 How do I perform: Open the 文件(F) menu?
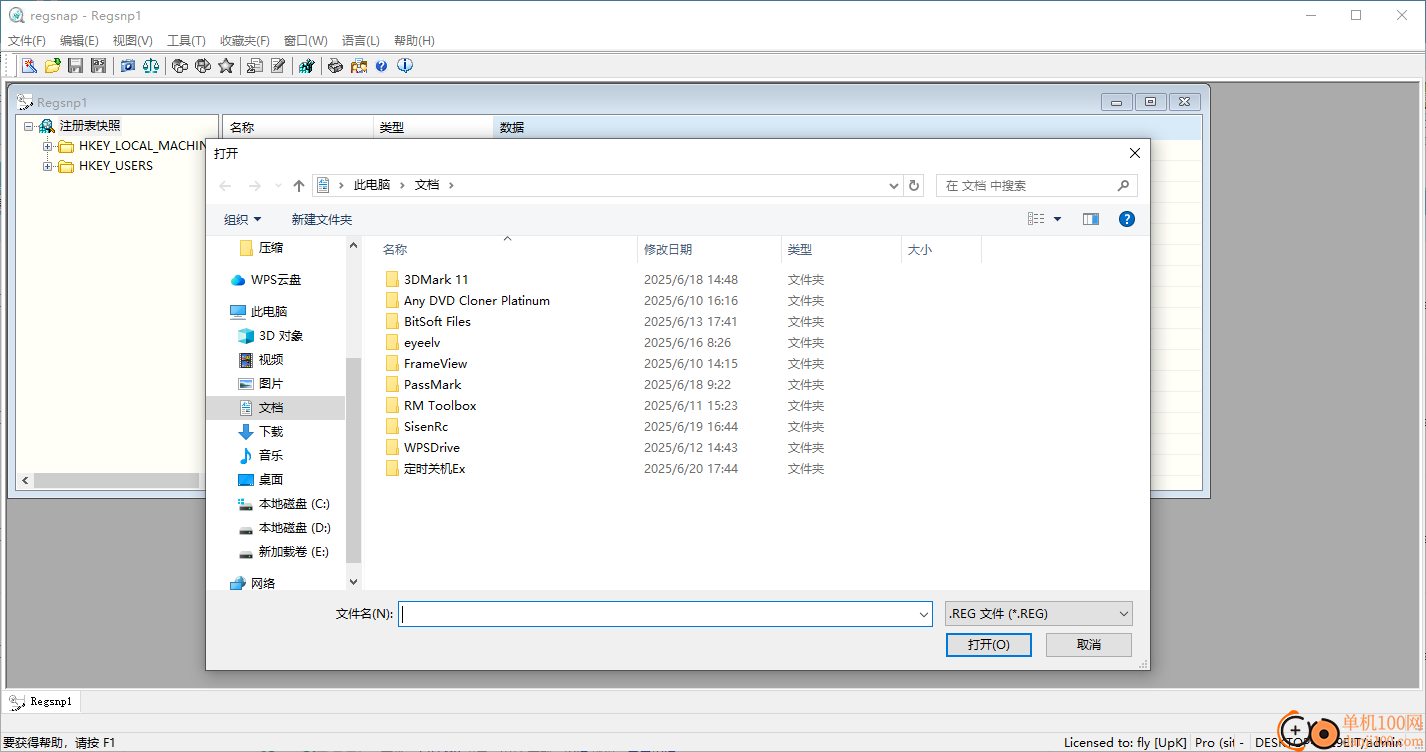click(27, 41)
